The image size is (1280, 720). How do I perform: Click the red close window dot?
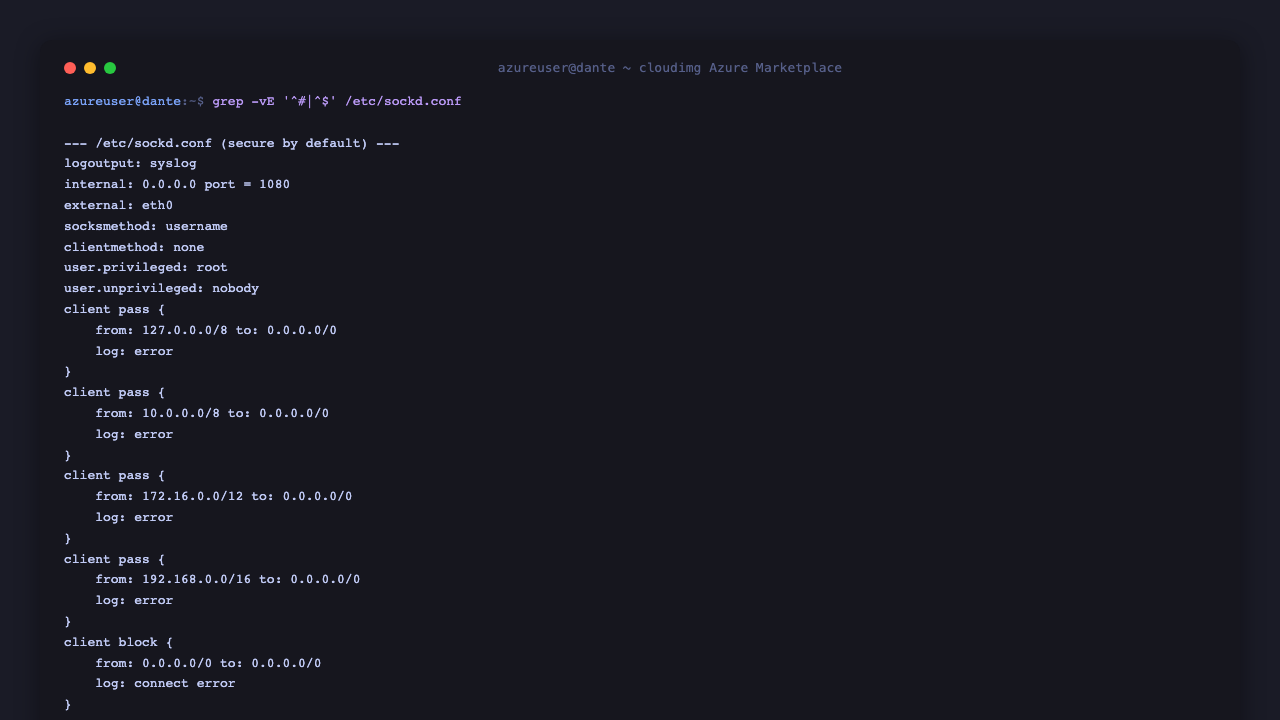(x=70, y=68)
